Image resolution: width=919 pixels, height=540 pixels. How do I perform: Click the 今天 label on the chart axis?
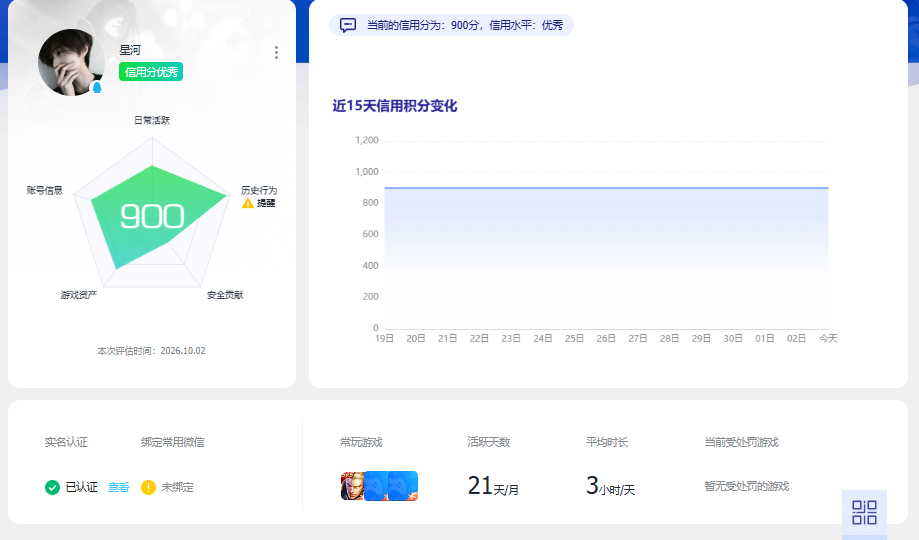point(828,338)
